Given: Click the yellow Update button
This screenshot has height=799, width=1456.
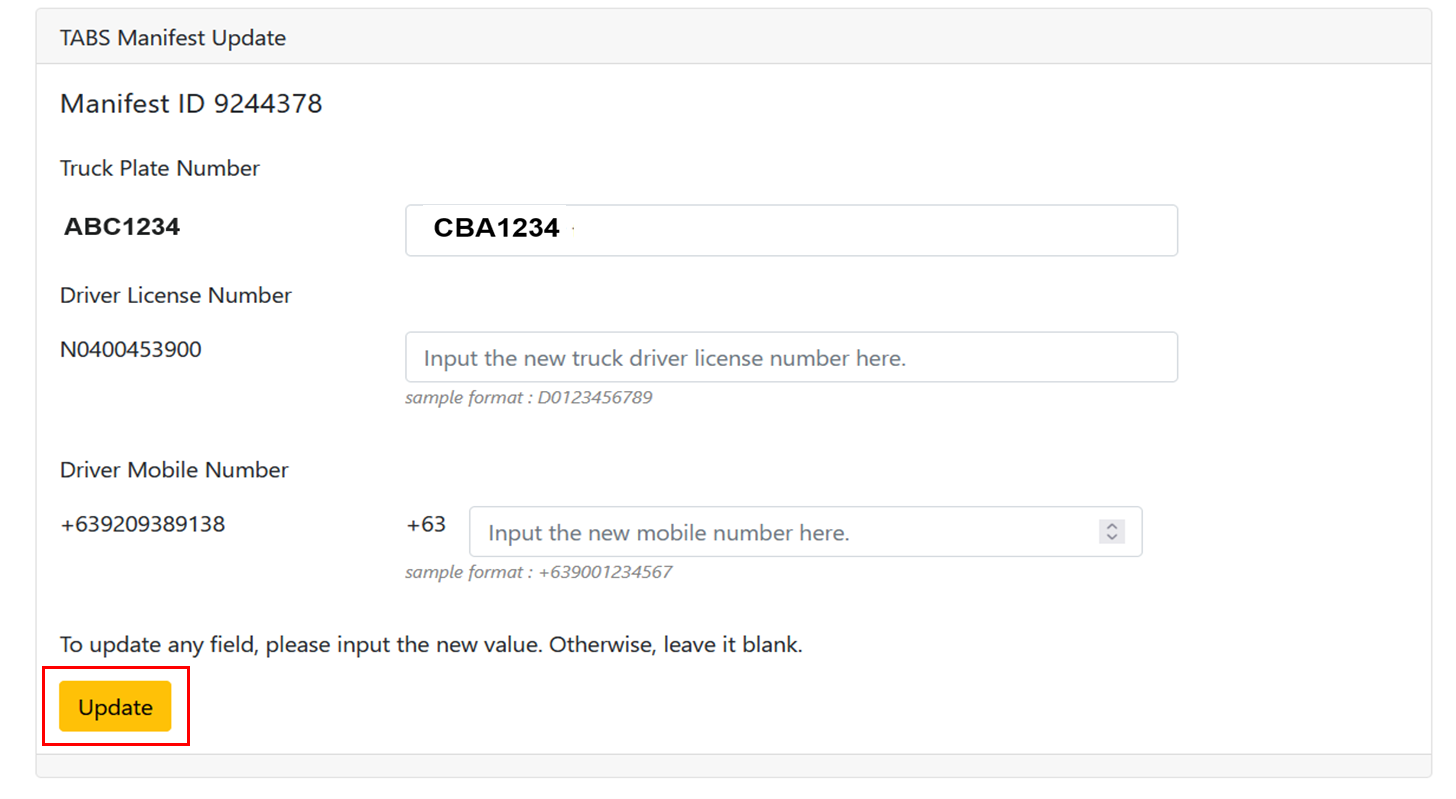Looking at the screenshot, I should pyautogui.click(x=115, y=707).
